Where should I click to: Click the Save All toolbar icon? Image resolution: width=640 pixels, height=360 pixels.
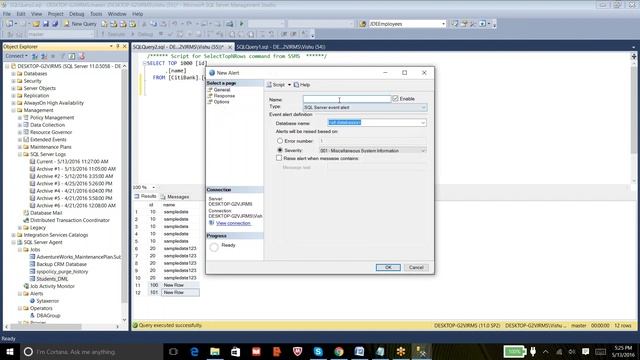55,24
